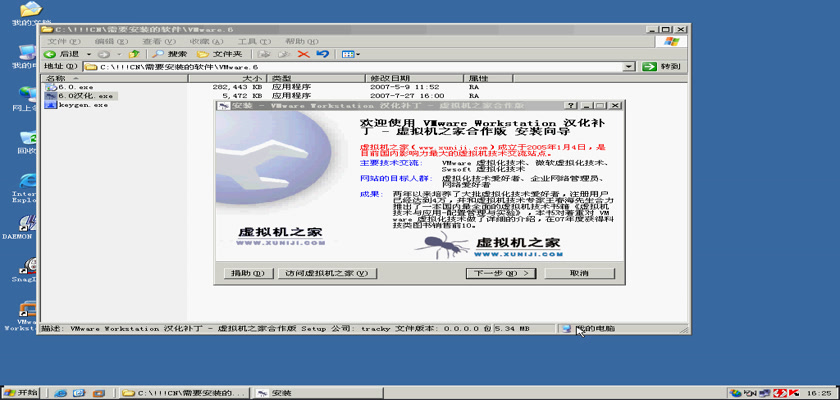Click 取消 to cancel the installer
The height and width of the screenshot is (400, 840).
[580, 274]
